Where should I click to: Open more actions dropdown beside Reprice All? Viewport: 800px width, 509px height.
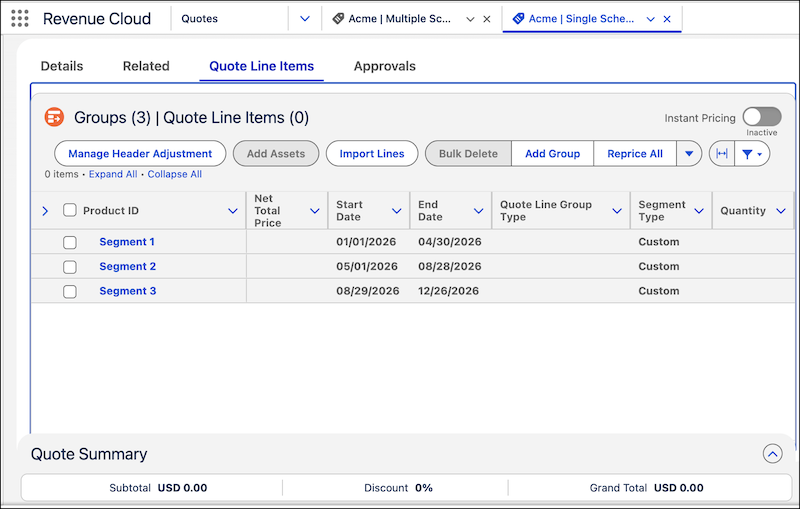[x=689, y=154]
